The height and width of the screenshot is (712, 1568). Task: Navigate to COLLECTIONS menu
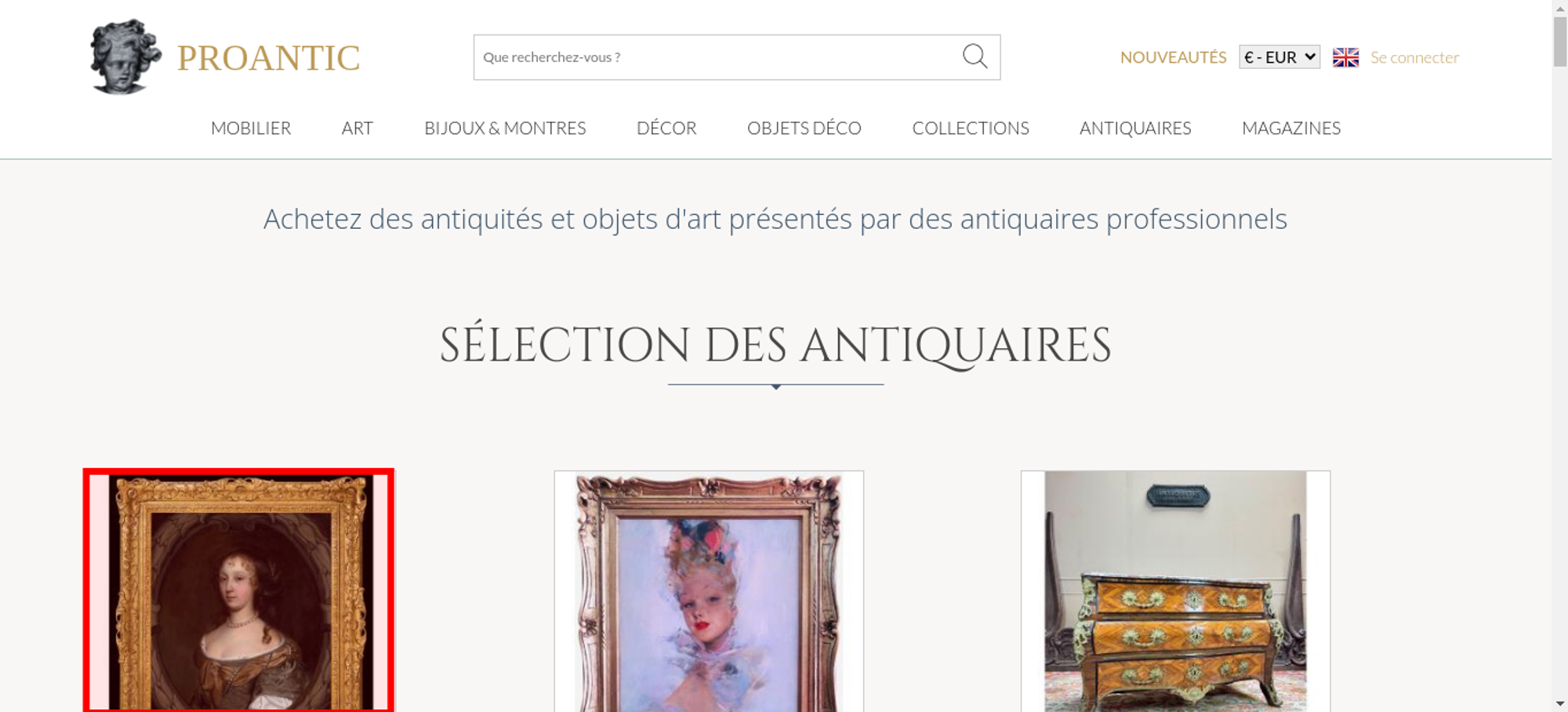coord(971,128)
